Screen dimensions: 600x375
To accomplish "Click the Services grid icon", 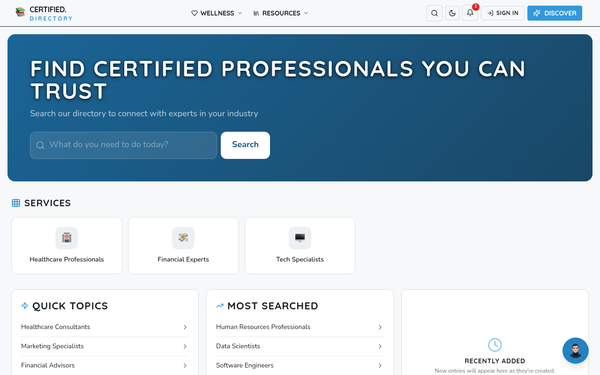I will (x=16, y=203).
